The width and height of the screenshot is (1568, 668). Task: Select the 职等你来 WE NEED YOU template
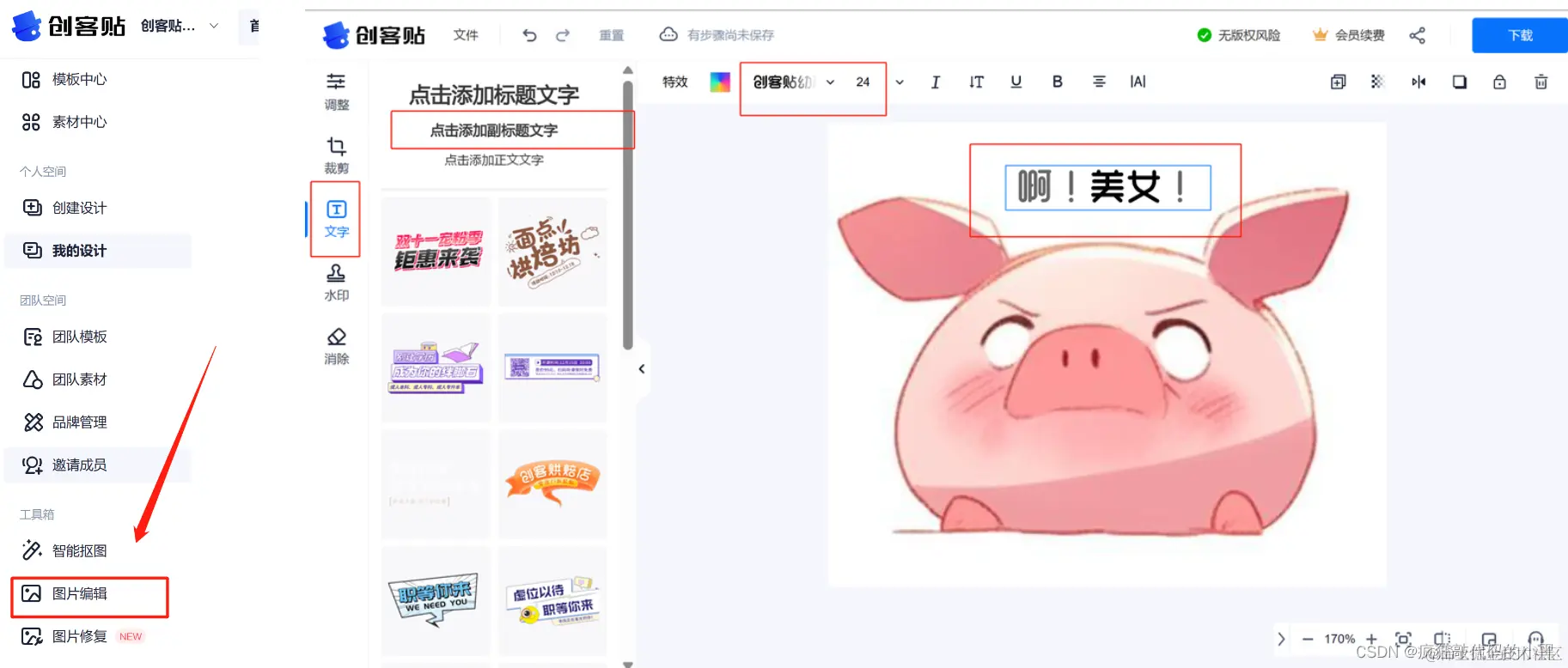click(436, 600)
